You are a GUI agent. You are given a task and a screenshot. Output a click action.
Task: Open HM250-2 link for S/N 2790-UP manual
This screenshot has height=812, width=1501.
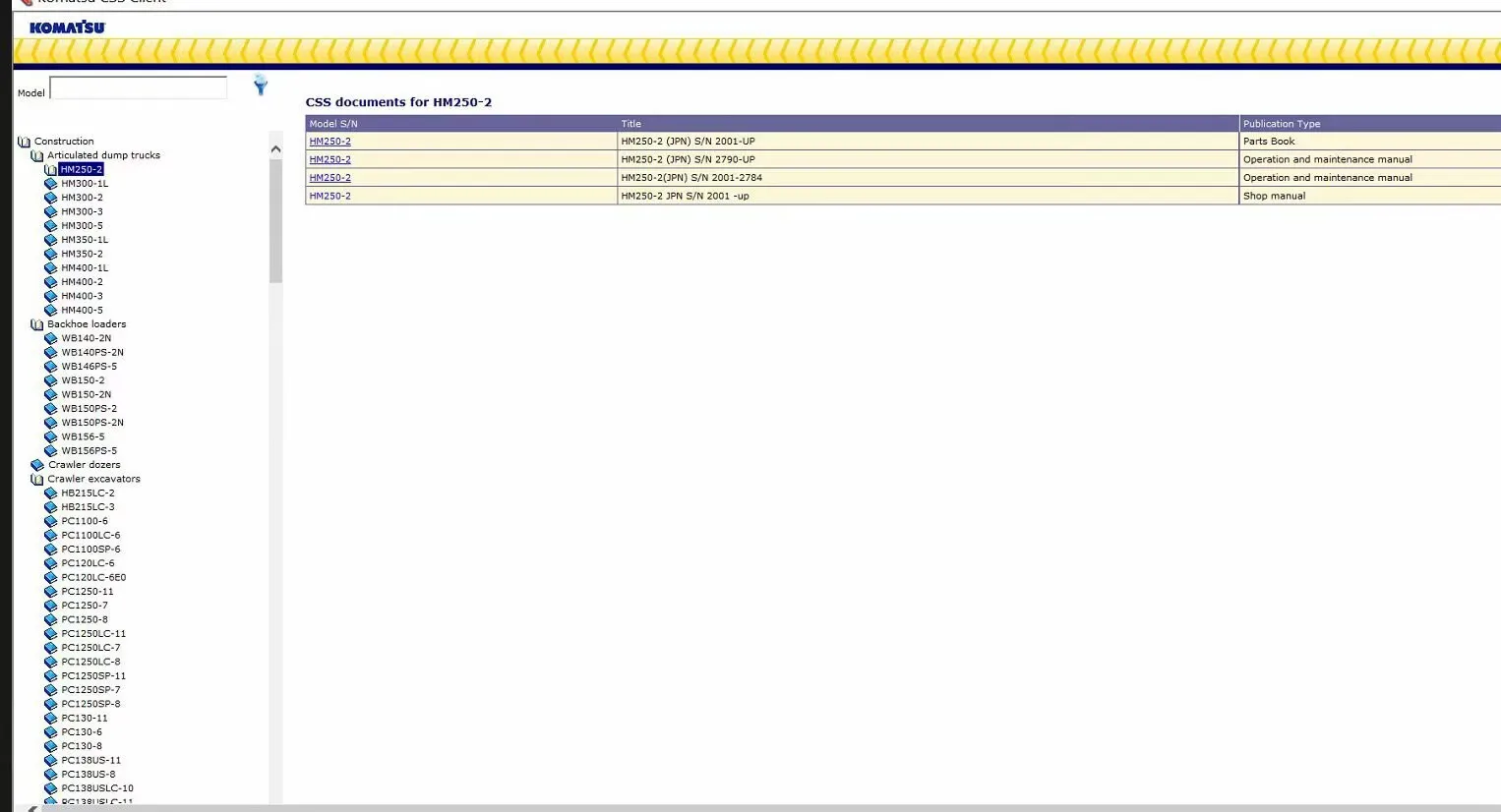coord(330,159)
